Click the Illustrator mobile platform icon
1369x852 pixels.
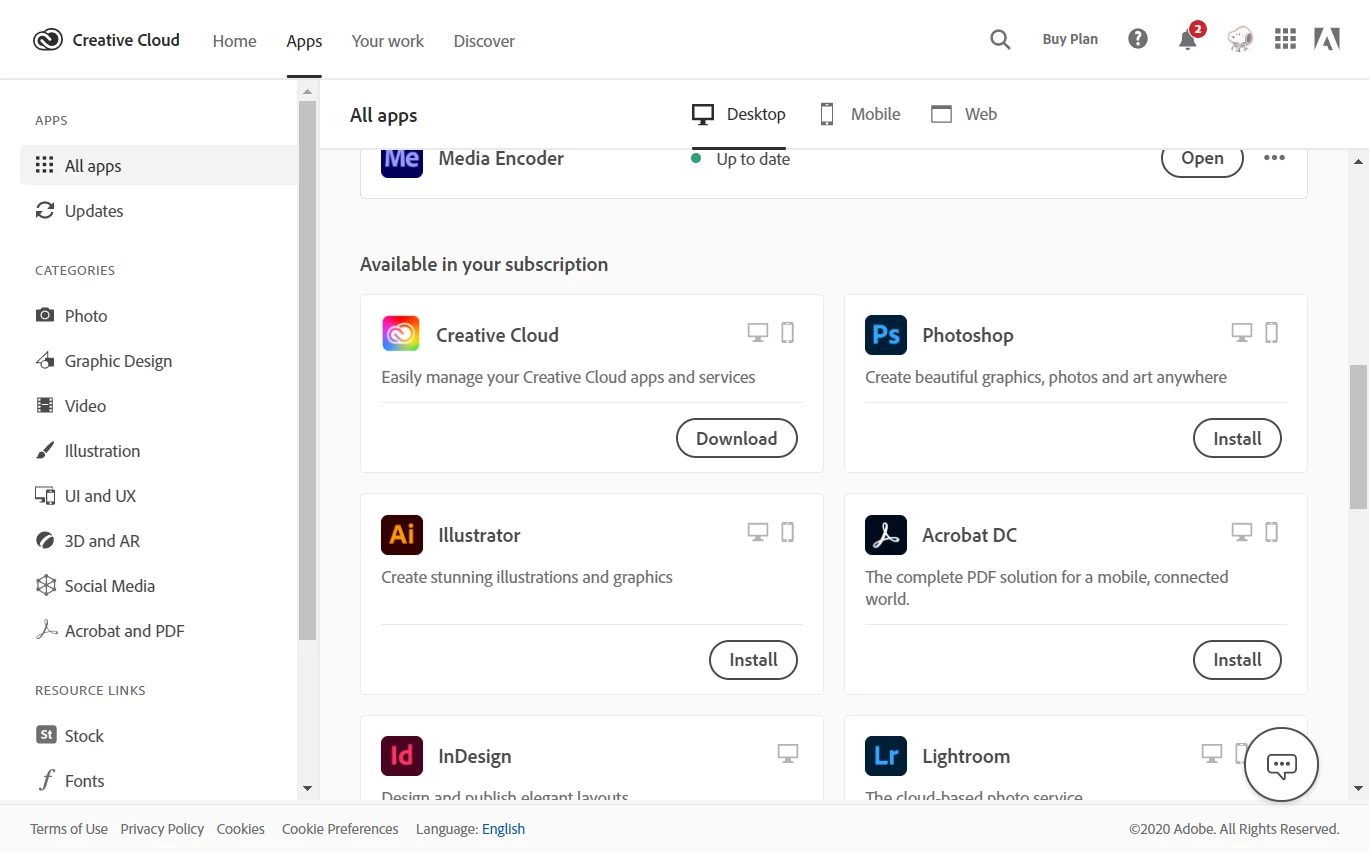click(788, 532)
